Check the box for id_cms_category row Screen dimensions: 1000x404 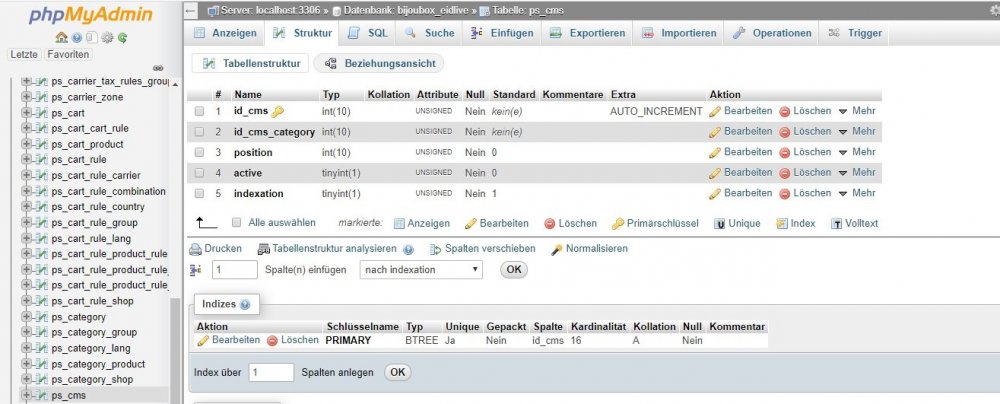pos(199,132)
